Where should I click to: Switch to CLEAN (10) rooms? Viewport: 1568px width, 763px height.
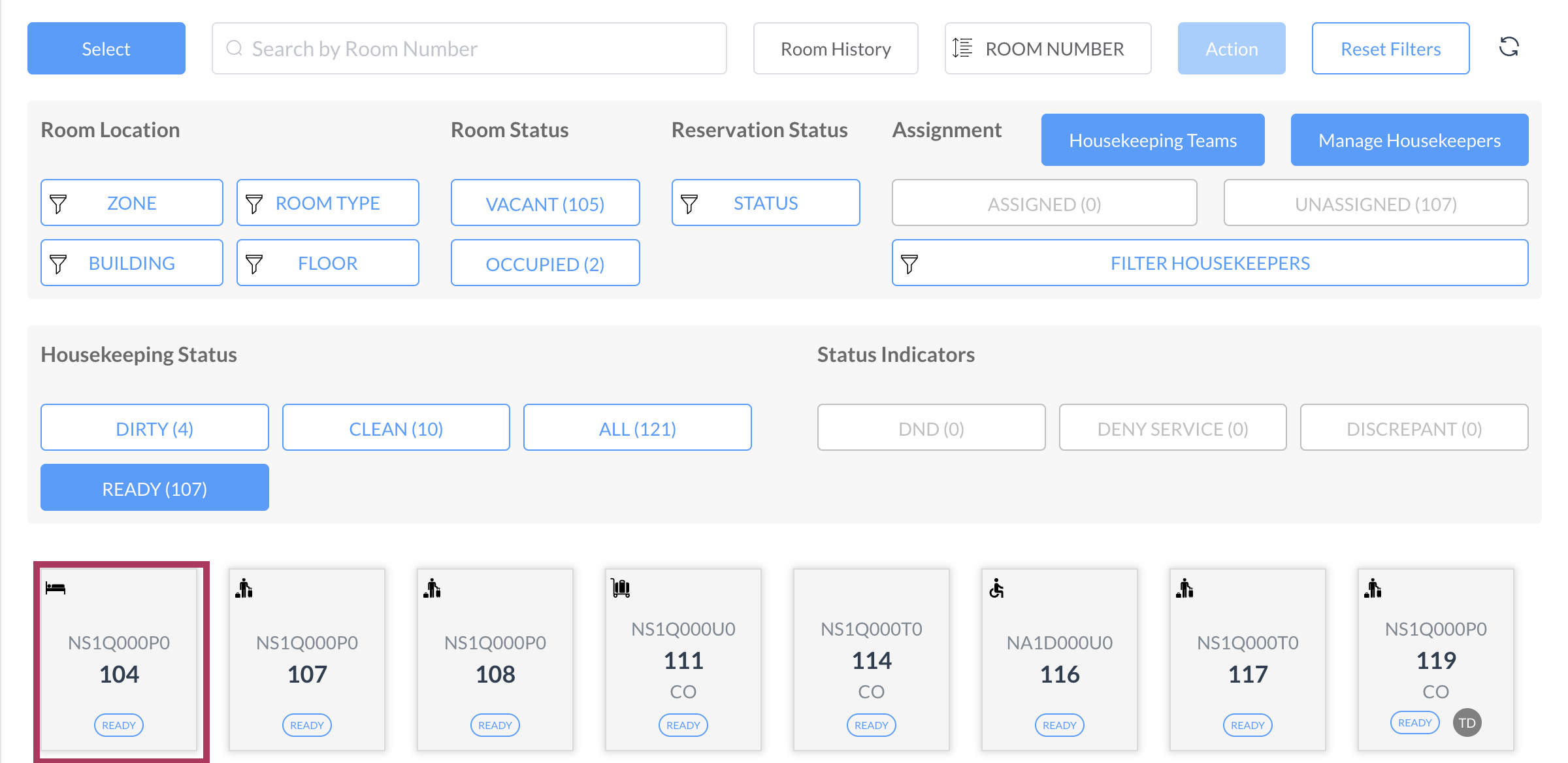tap(396, 428)
